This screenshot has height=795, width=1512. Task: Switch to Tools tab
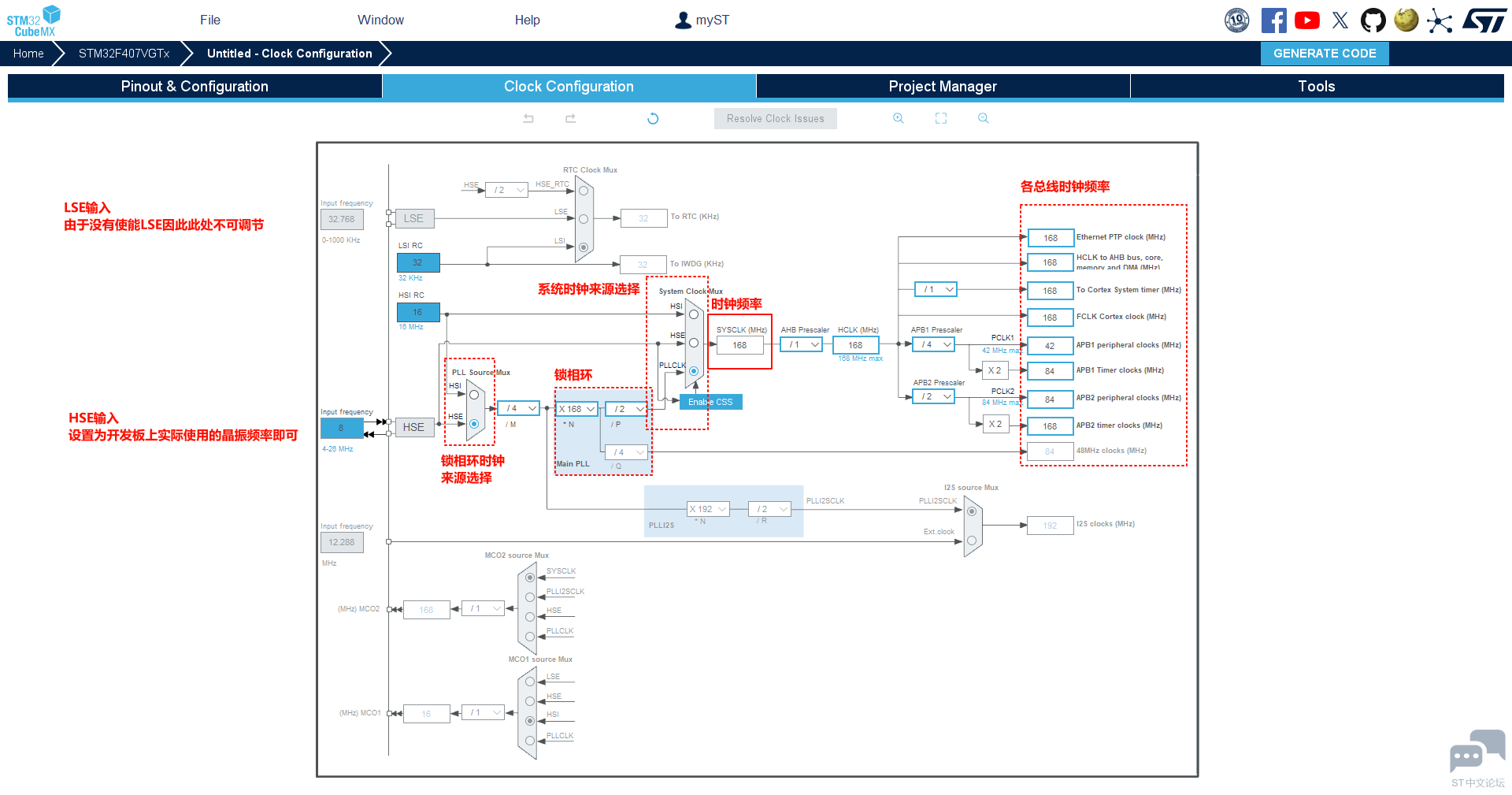(x=1317, y=87)
